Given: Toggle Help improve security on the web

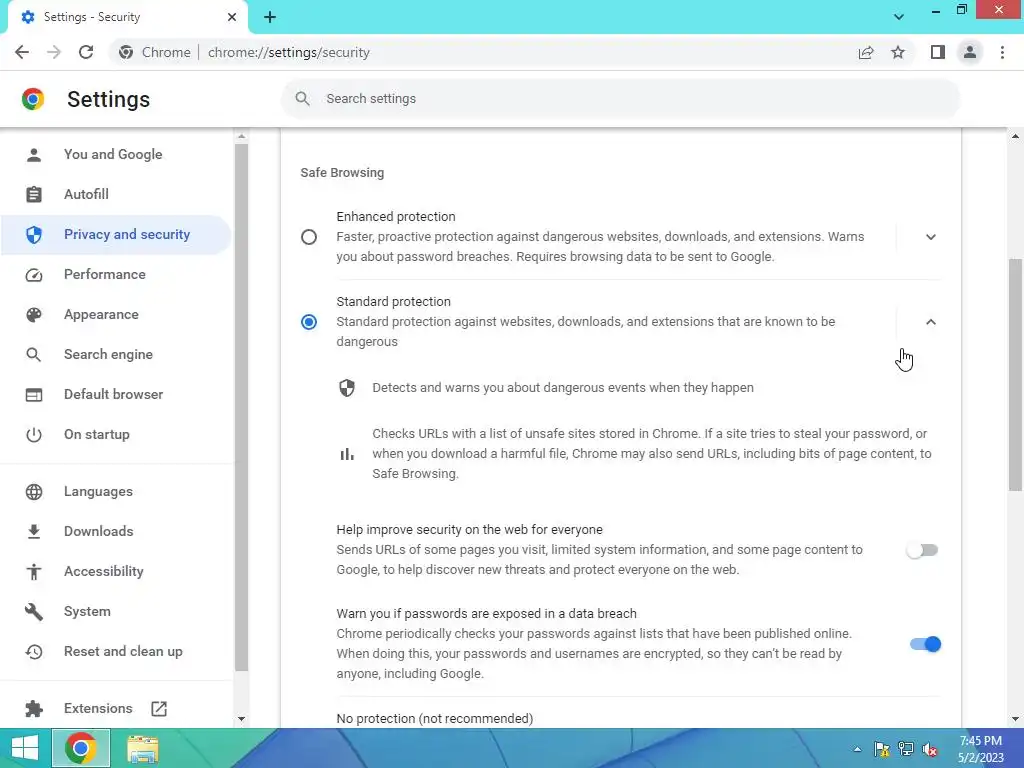Looking at the screenshot, I should click(x=922, y=551).
